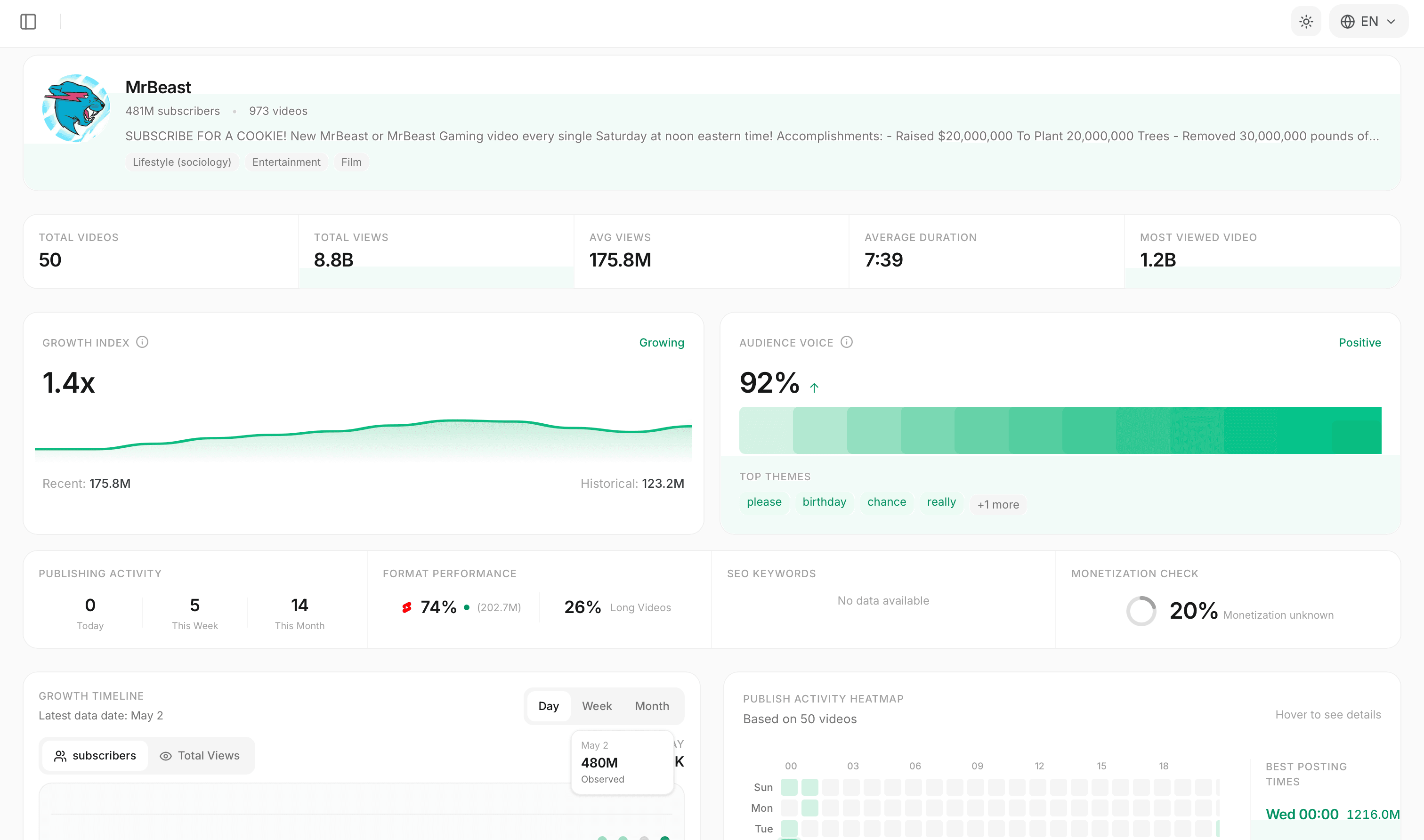1424x840 pixels.
Task: Click the '973 videos' text
Action: pyautogui.click(x=278, y=111)
